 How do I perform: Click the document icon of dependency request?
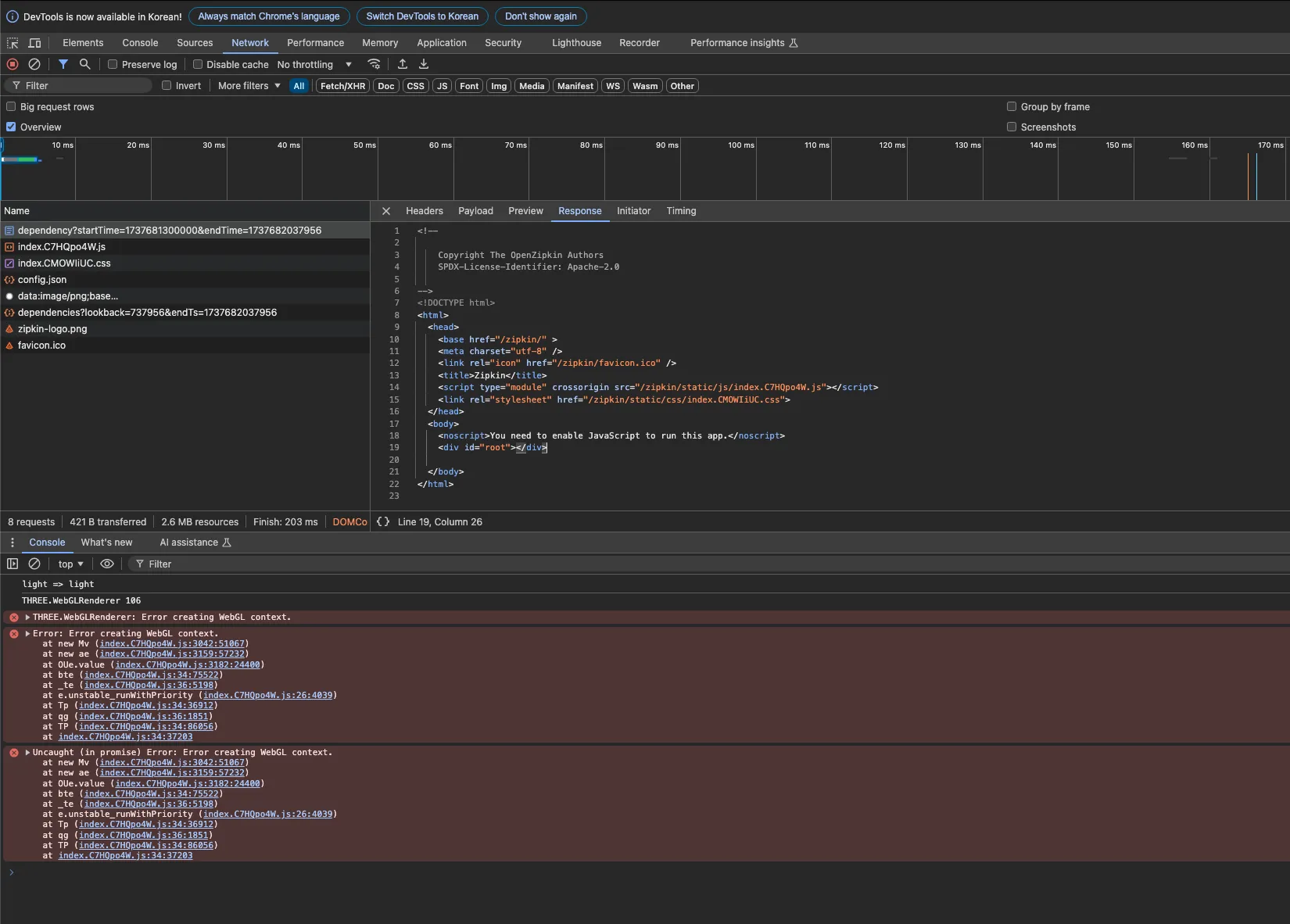pos(9,231)
